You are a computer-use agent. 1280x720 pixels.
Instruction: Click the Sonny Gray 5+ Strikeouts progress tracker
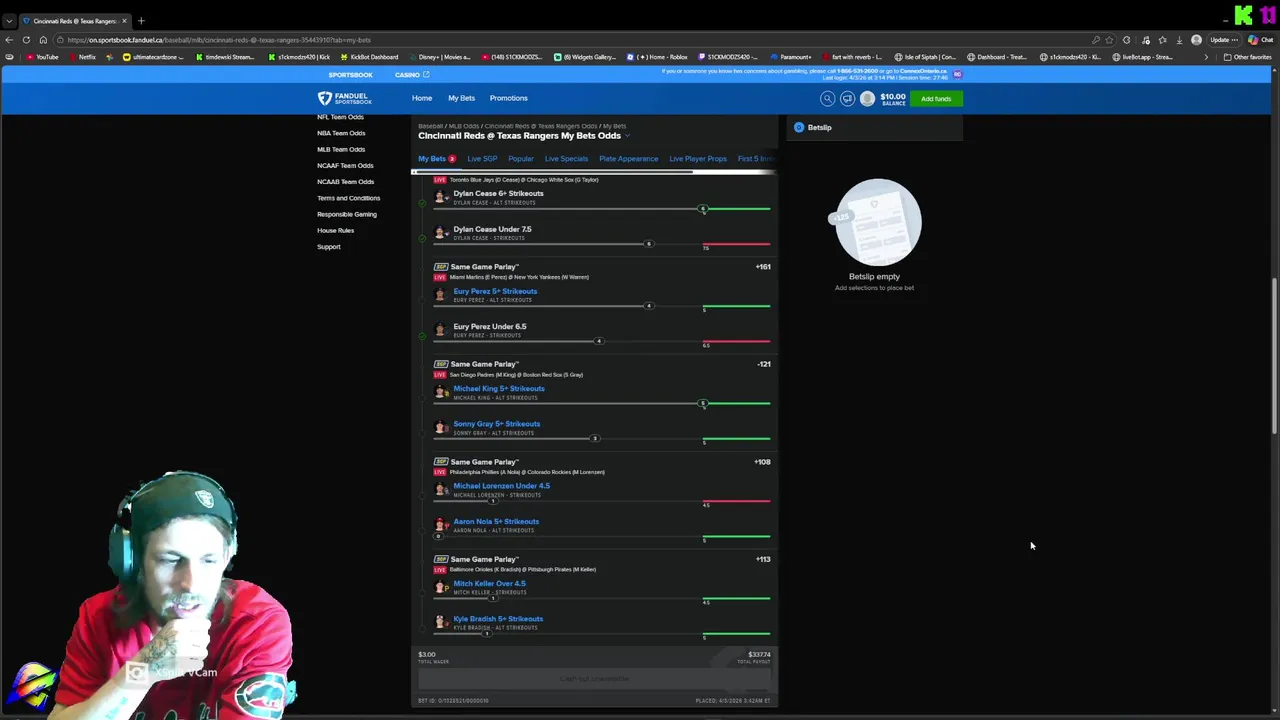[602, 438]
